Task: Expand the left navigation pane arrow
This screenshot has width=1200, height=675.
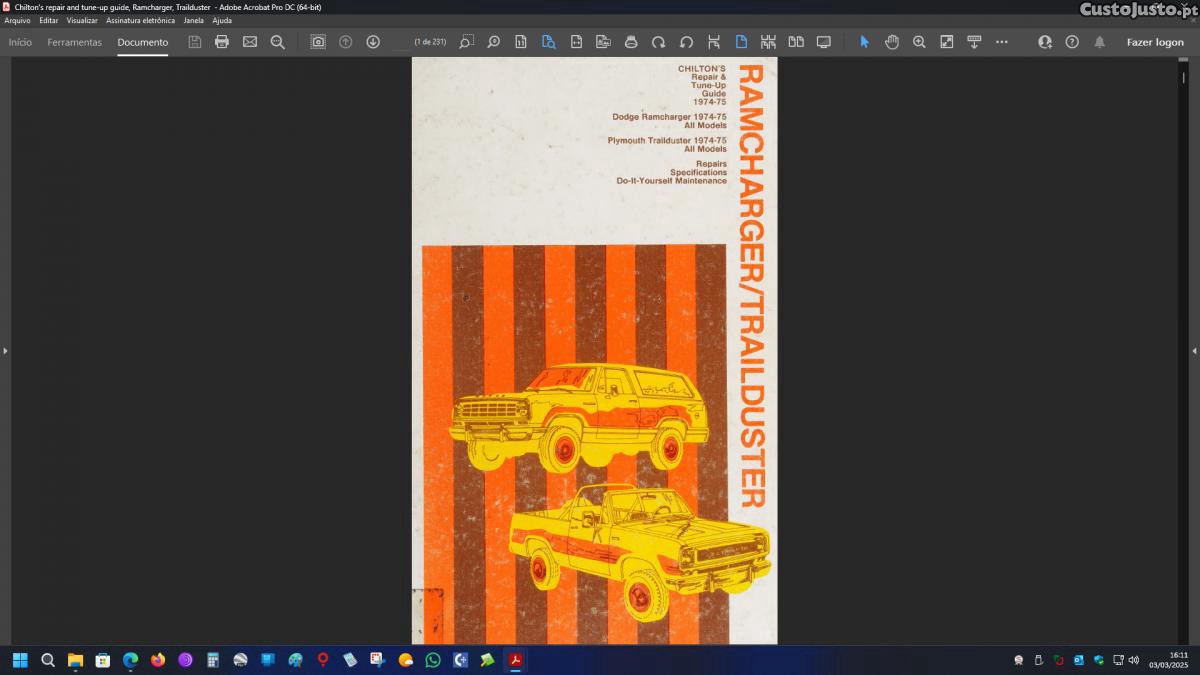Action: (5, 351)
